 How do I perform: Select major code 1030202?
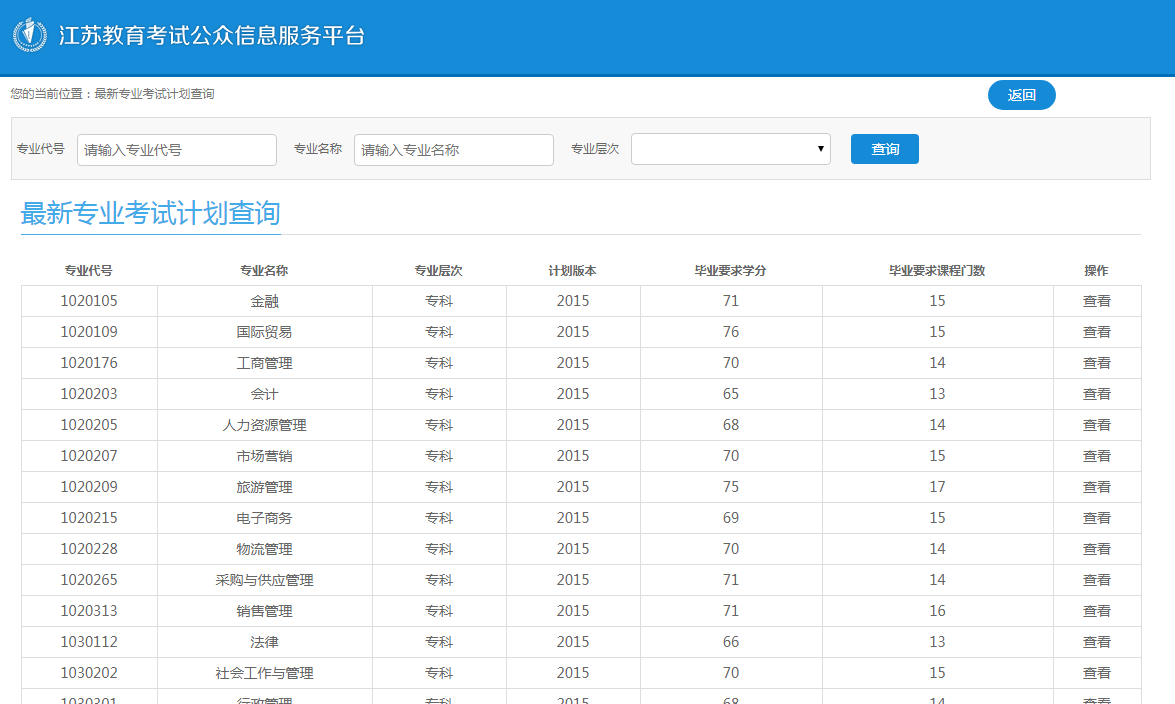coord(89,673)
